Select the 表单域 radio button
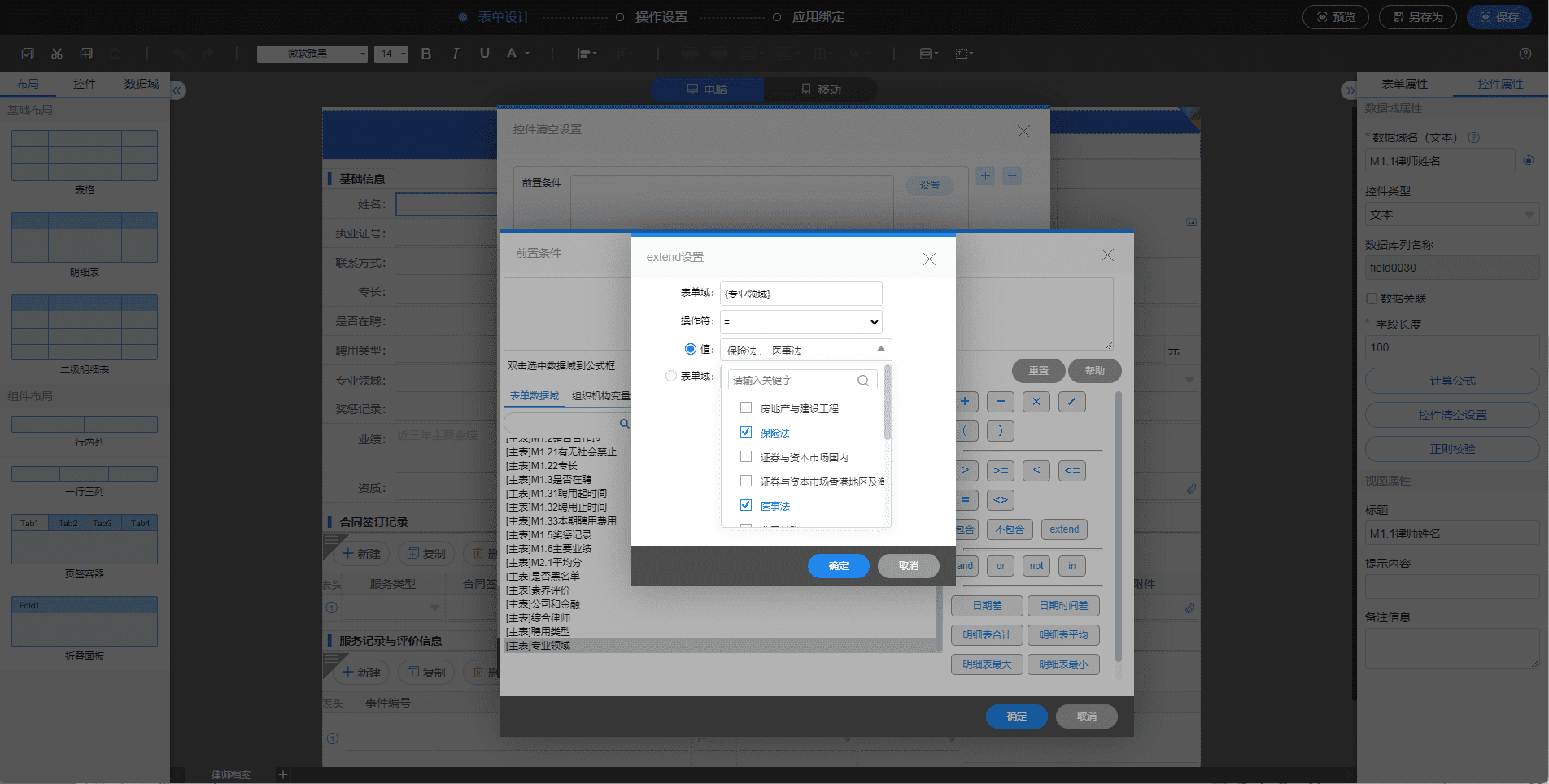Screen dimensions: 1549x784 pyautogui.click(x=671, y=376)
